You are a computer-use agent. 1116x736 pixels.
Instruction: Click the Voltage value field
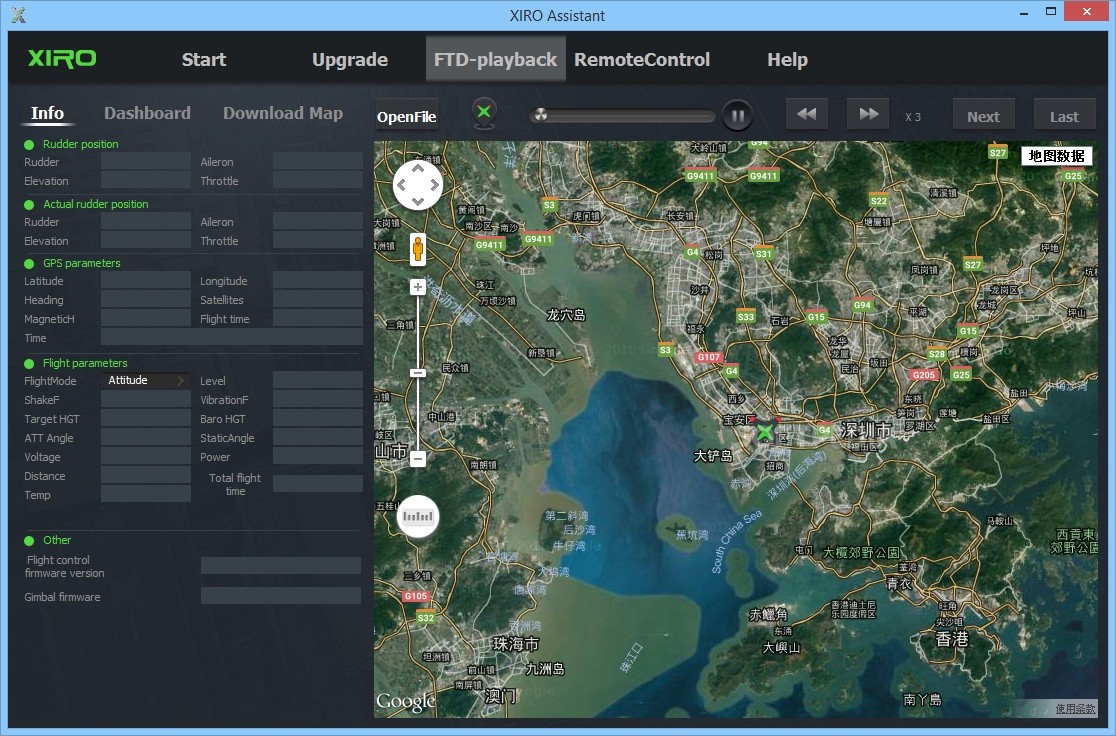click(145, 456)
